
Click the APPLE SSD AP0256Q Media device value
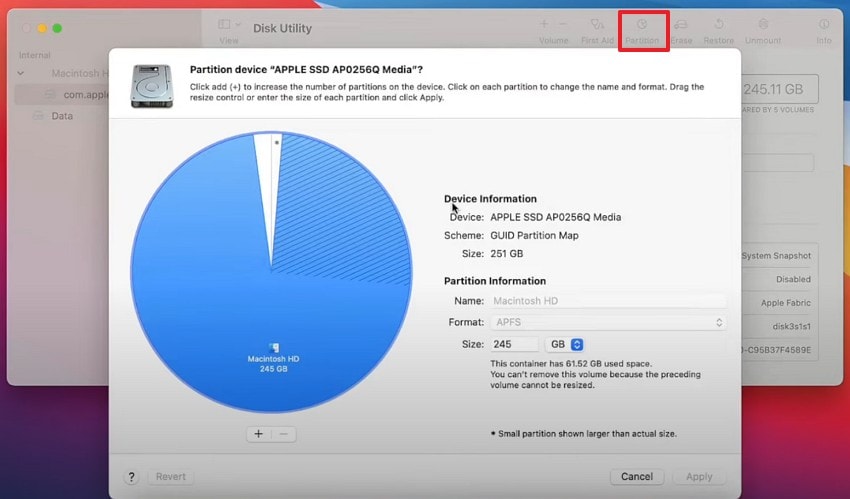(556, 217)
